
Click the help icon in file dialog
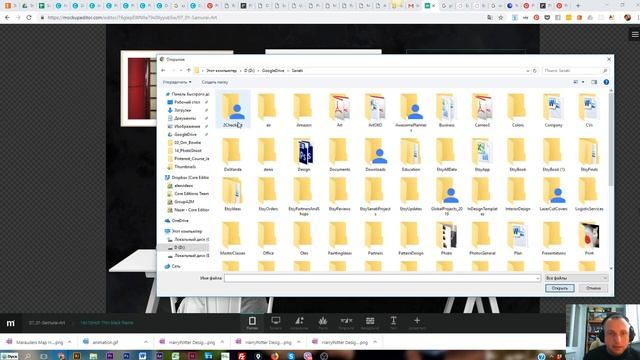606,82
